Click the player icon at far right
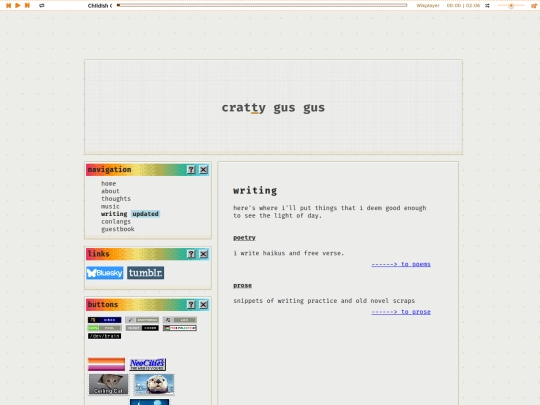The image size is (540, 405). coord(534,6)
